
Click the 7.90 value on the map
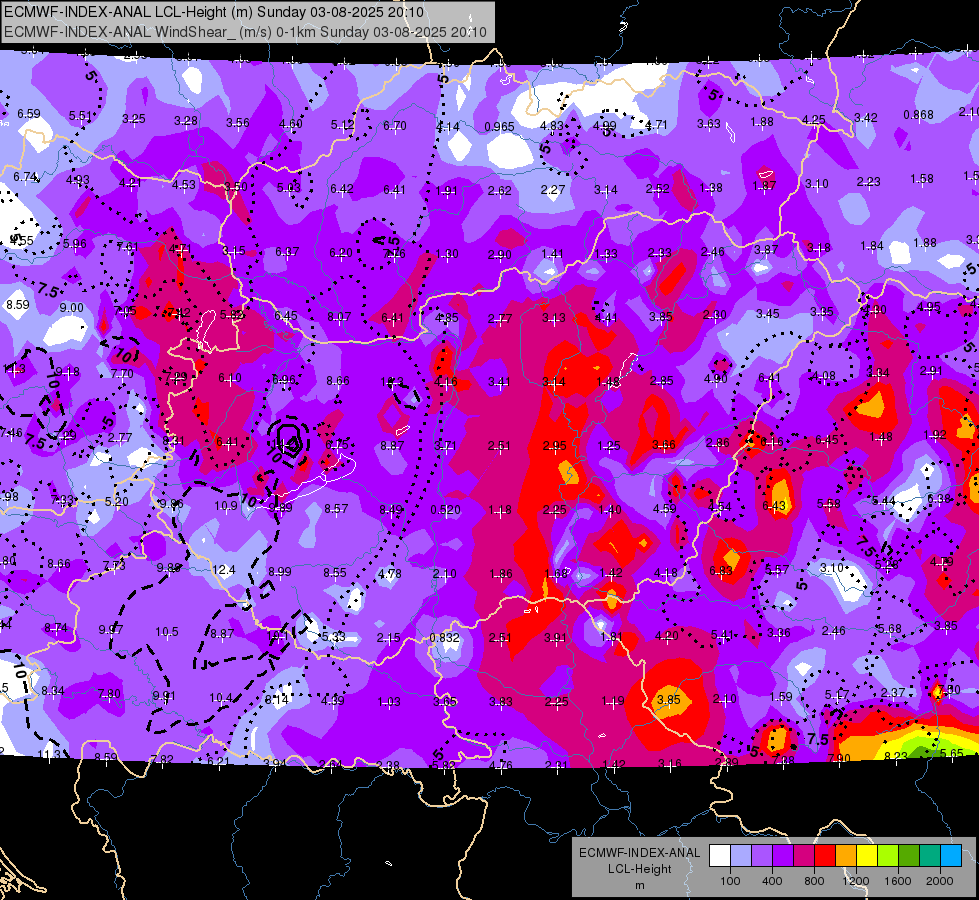839,758
